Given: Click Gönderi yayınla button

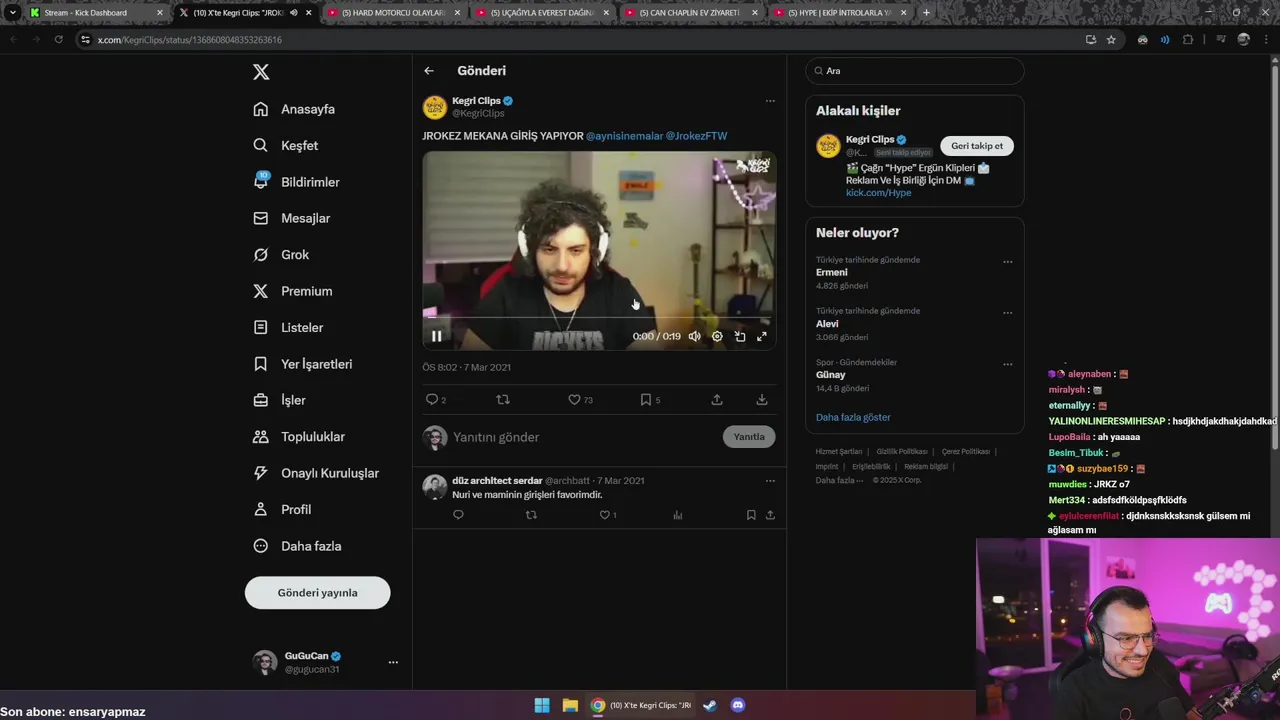Looking at the screenshot, I should 318,593.
